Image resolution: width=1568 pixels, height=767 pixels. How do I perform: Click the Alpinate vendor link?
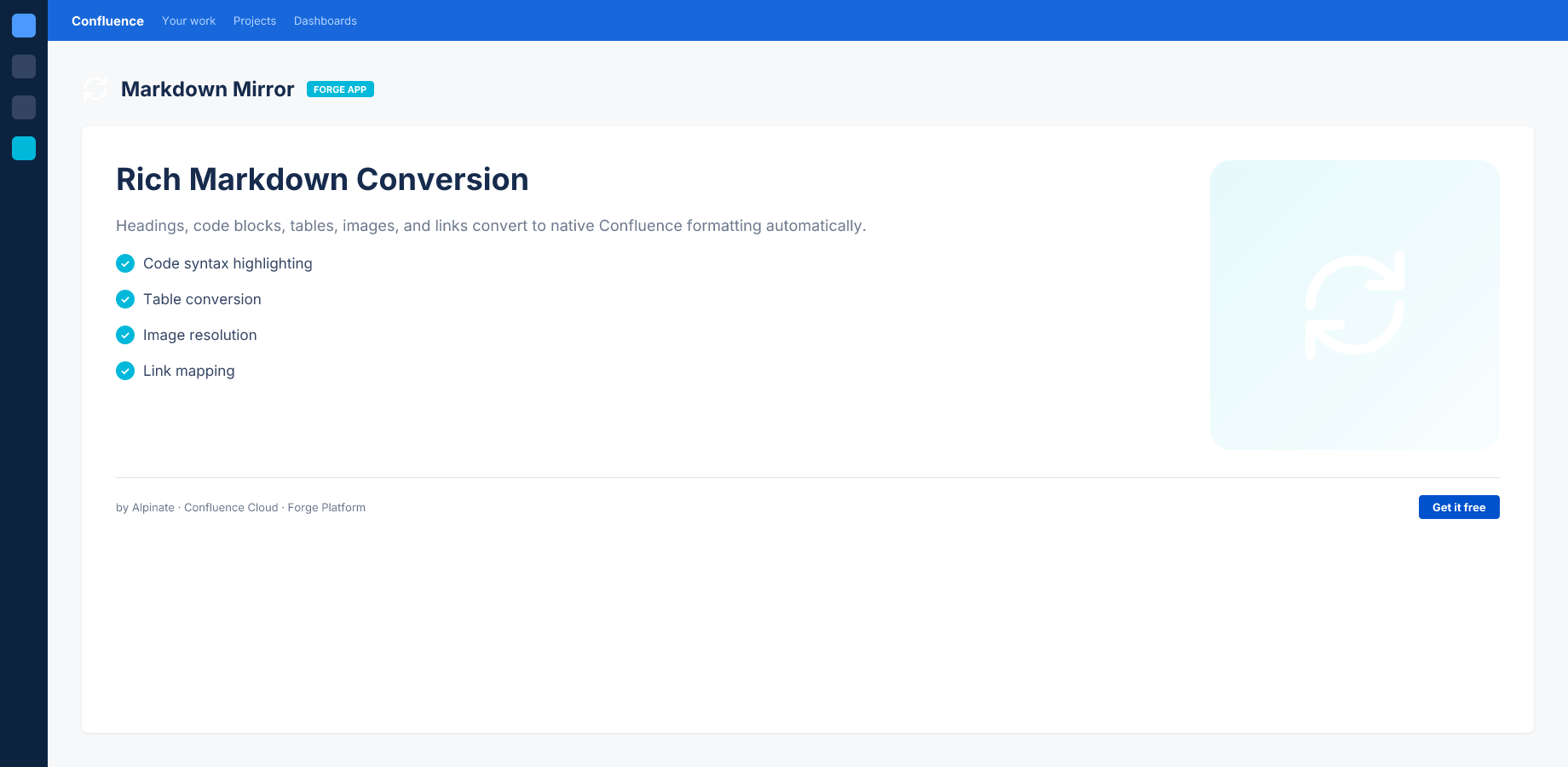[x=153, y=507]
